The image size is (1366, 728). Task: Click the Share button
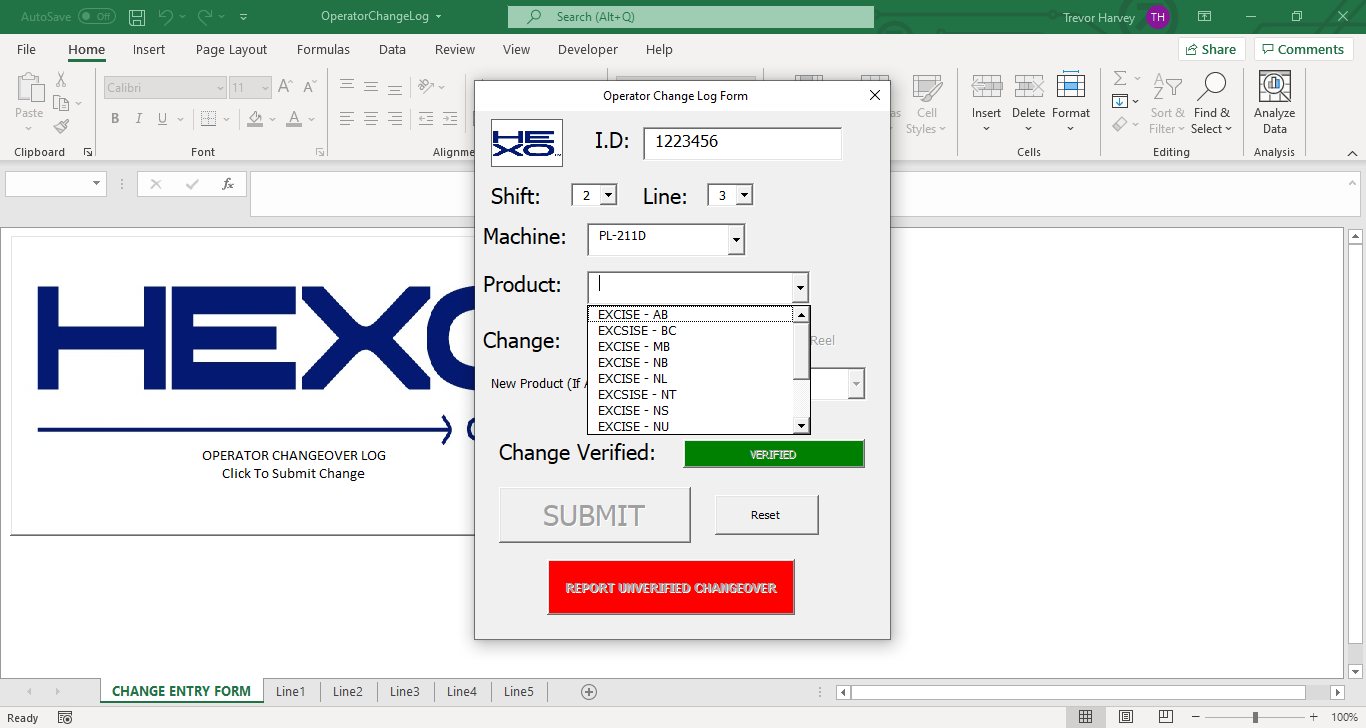(1211, 49)
